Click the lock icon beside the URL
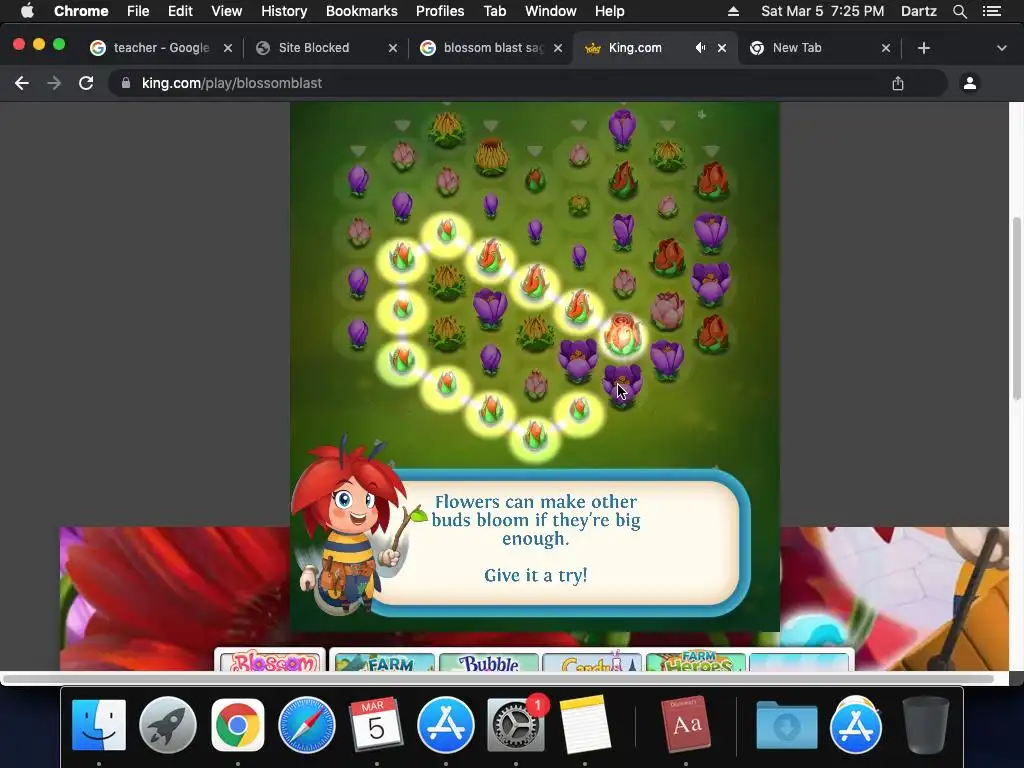The width and height of the screenshot is (1024, 768). tap(126, 83)
